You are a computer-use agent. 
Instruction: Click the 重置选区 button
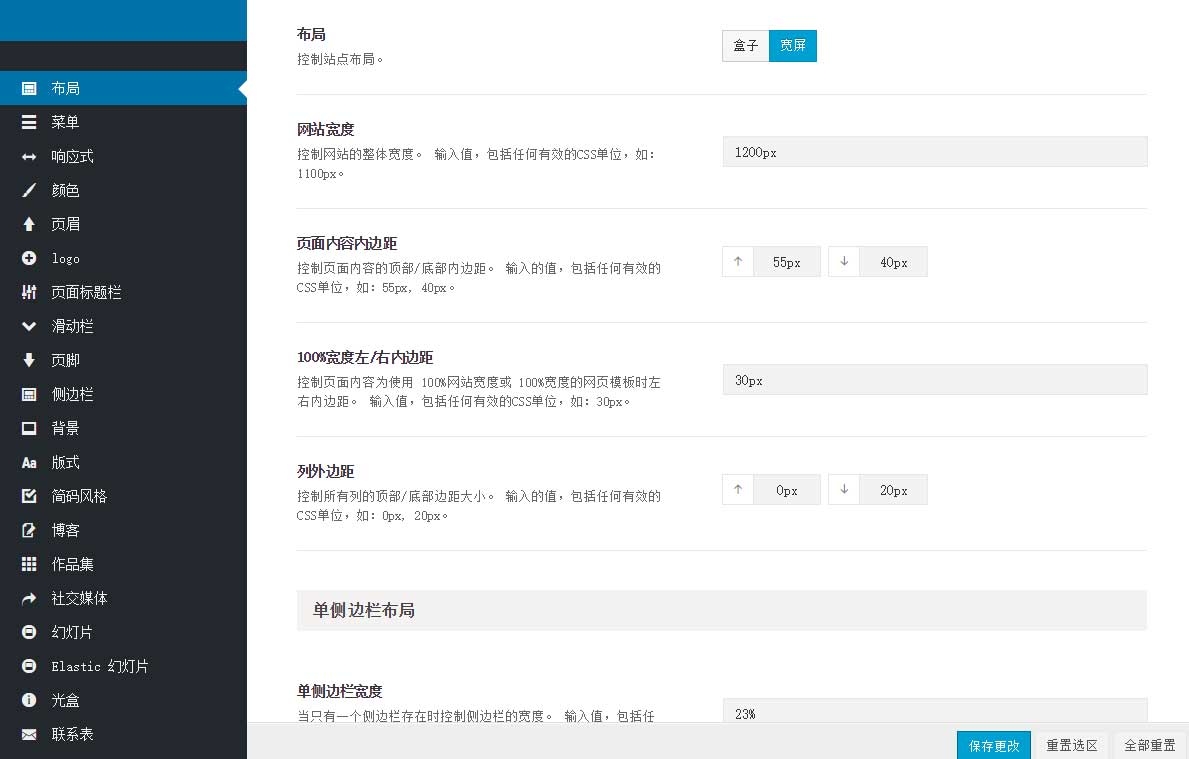coord(1072,745)
